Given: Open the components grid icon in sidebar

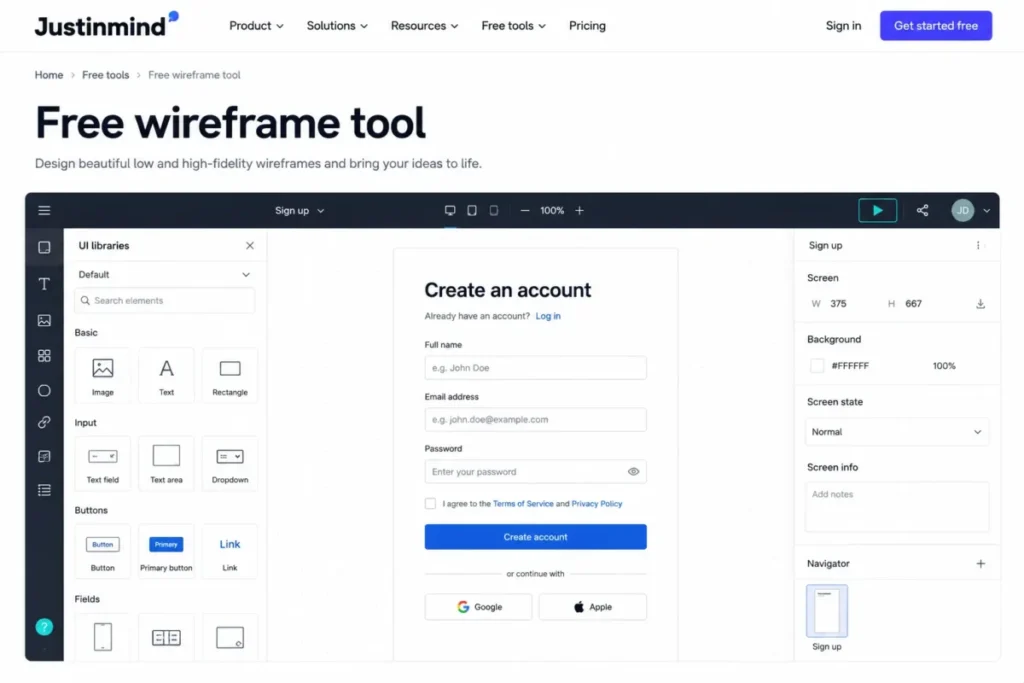Looking at the screenshot, I should pyautogui.click(x=44, y=356).
